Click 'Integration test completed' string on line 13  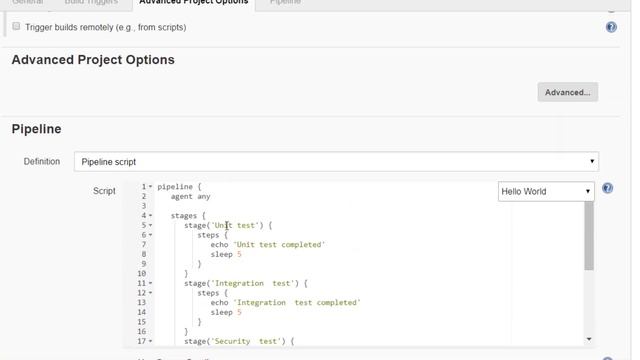point(297,303)
